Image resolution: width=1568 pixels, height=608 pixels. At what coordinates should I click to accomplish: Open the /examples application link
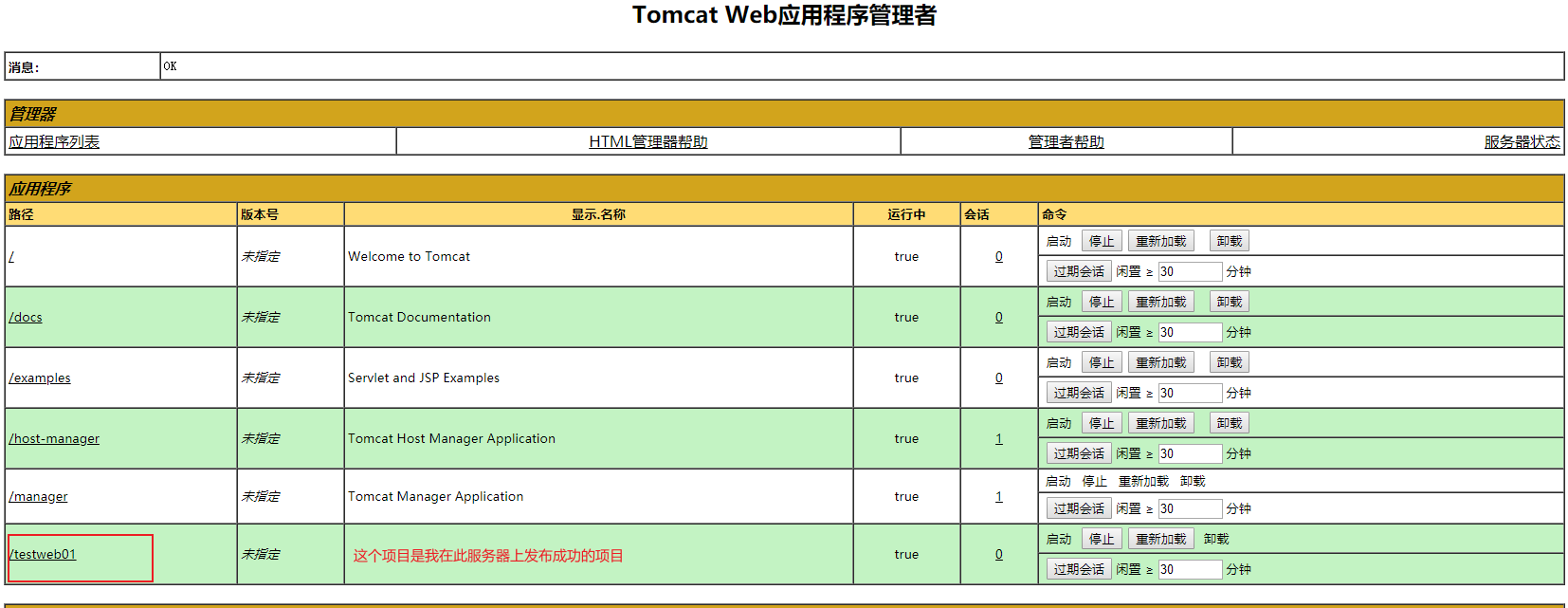[x=40, y=378]
